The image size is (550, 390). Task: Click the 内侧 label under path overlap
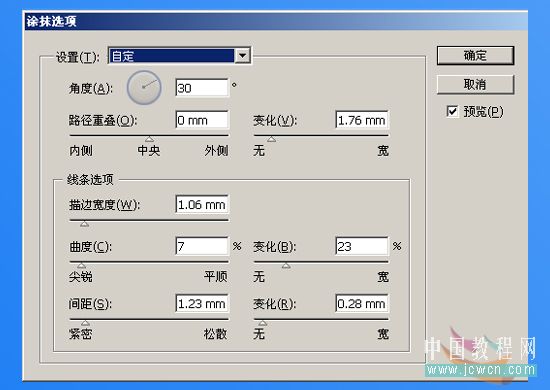[x=81, y=151]
